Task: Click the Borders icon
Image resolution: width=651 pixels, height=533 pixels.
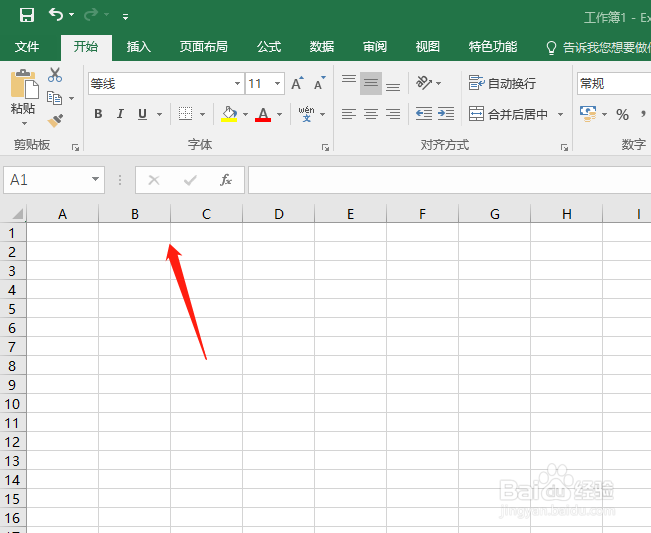Action: coord(185,114)
